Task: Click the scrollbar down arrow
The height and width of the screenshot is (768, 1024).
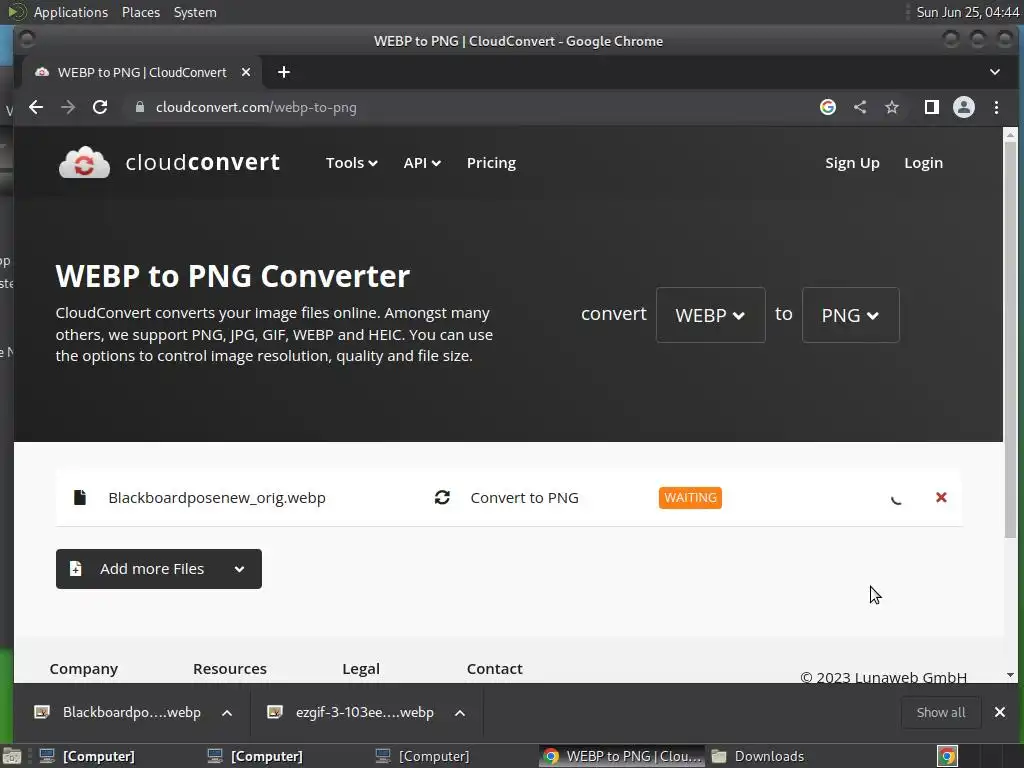Action: pos(1010,675)
